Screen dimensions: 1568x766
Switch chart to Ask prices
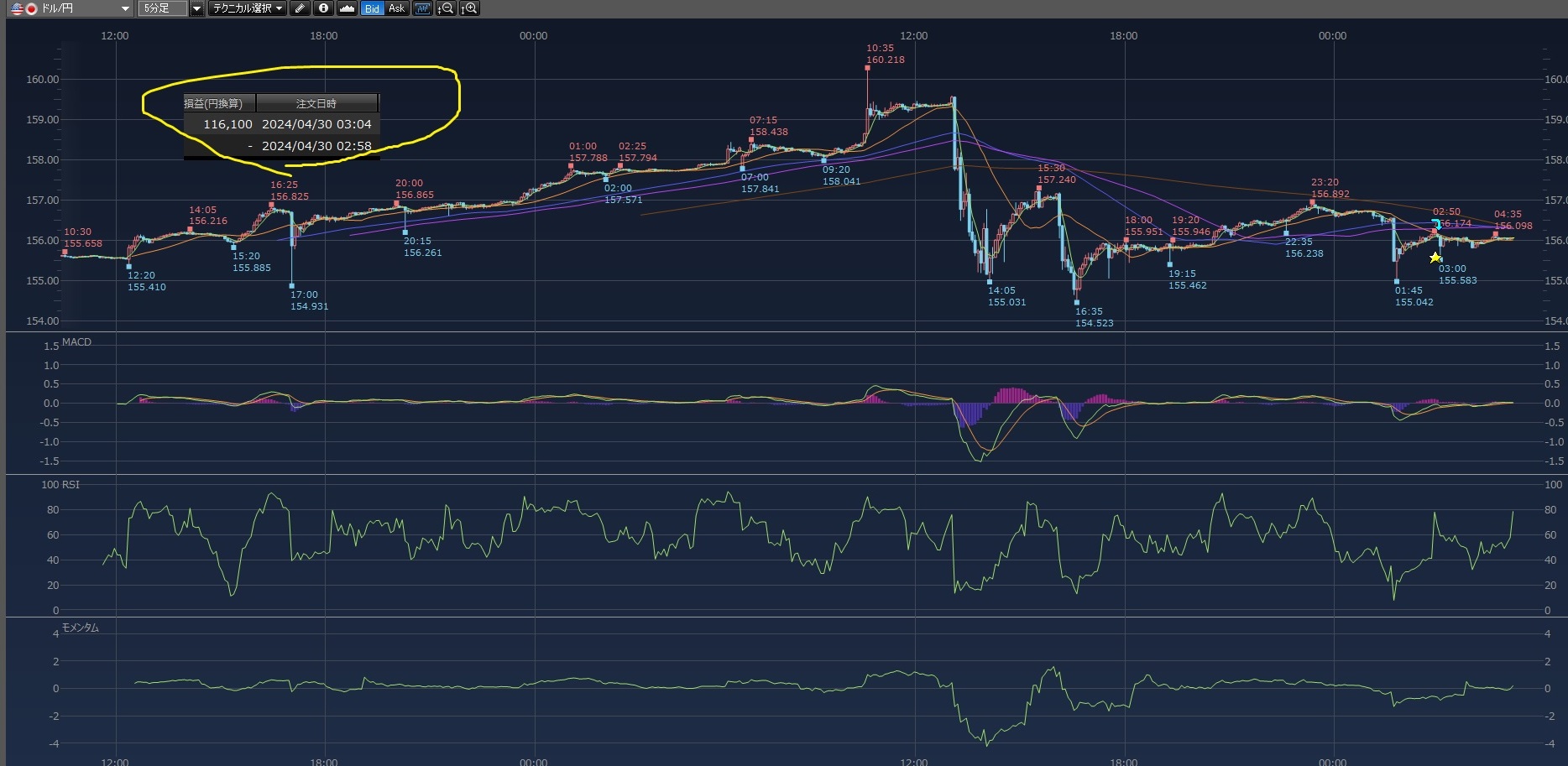(396, 8)
